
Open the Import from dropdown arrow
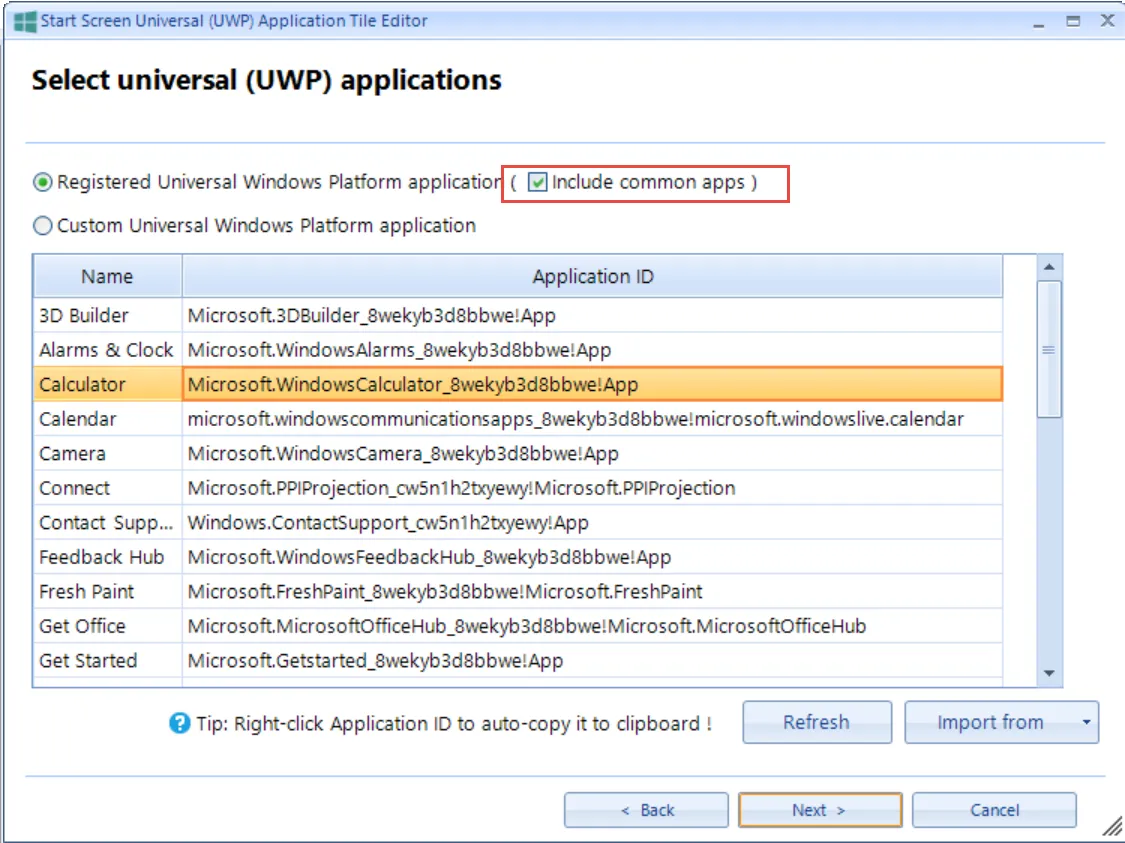1086,722
